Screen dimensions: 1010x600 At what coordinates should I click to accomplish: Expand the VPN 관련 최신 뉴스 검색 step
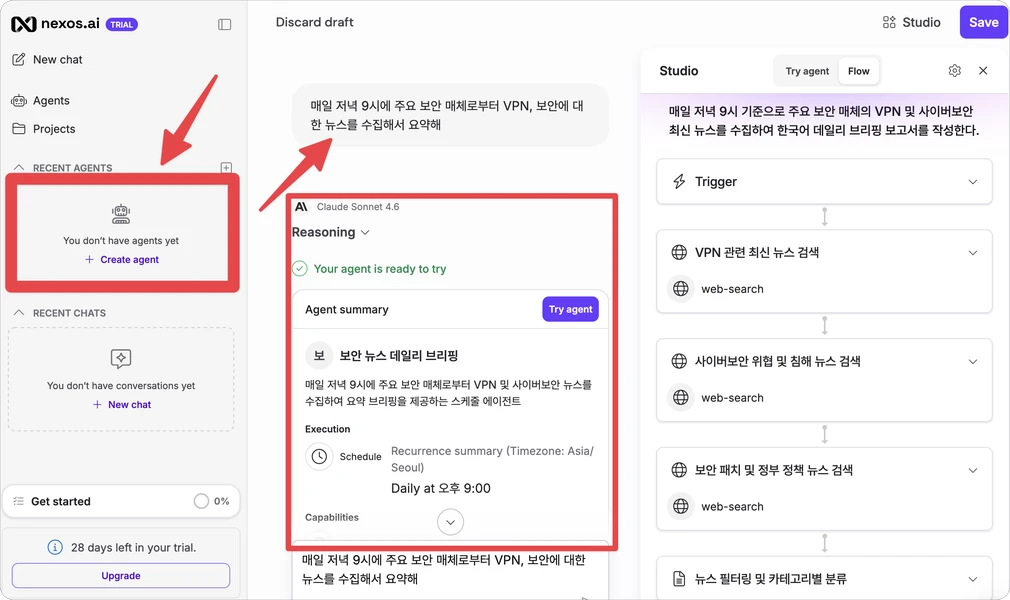(824, 252)
